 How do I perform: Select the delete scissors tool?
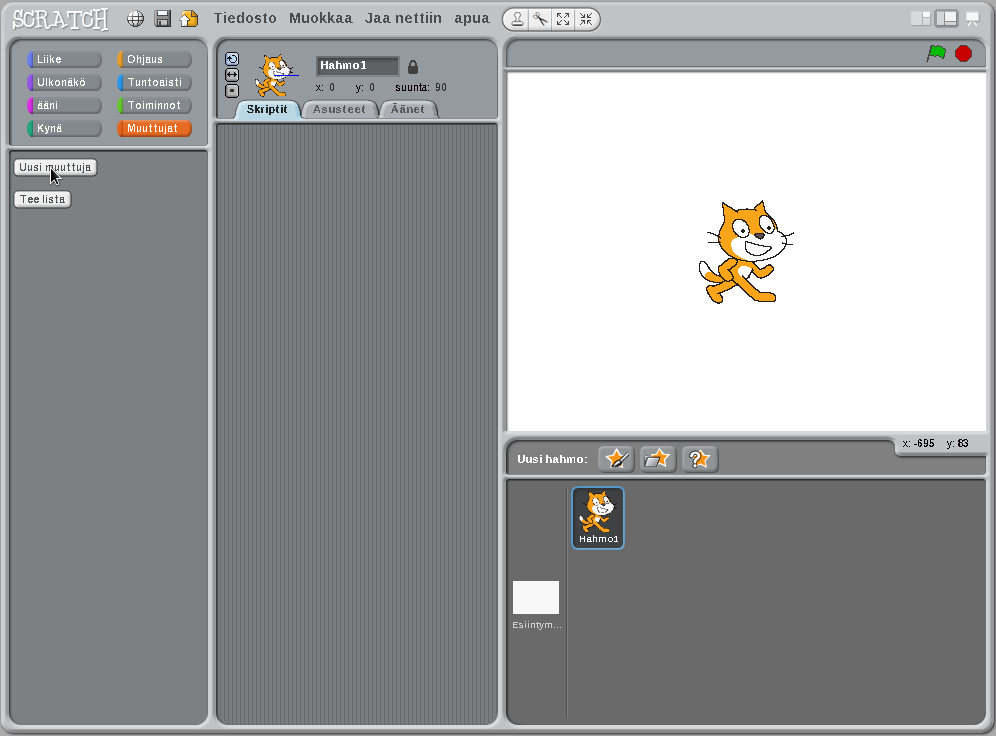pyautogui.click(x=540, y=20)
